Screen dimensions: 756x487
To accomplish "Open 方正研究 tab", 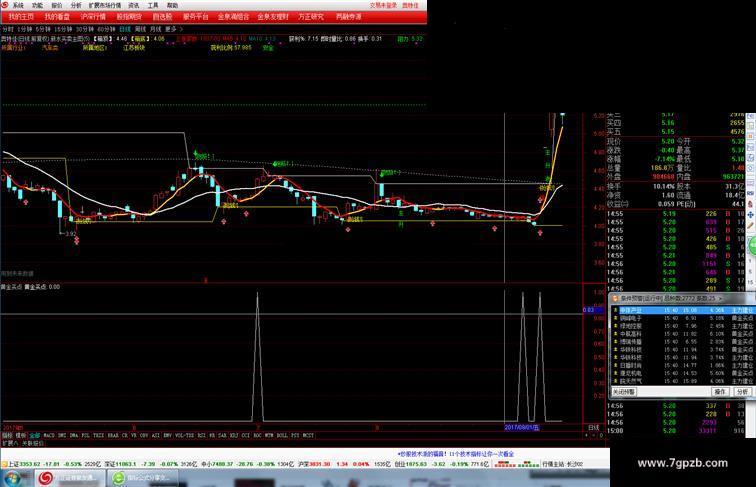I will (x=311, y=16).
